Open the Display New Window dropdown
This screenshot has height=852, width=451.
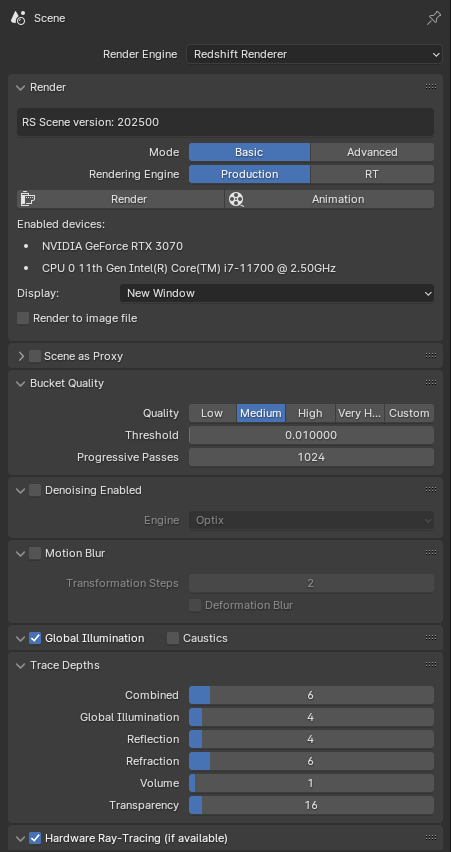[277, 293]
